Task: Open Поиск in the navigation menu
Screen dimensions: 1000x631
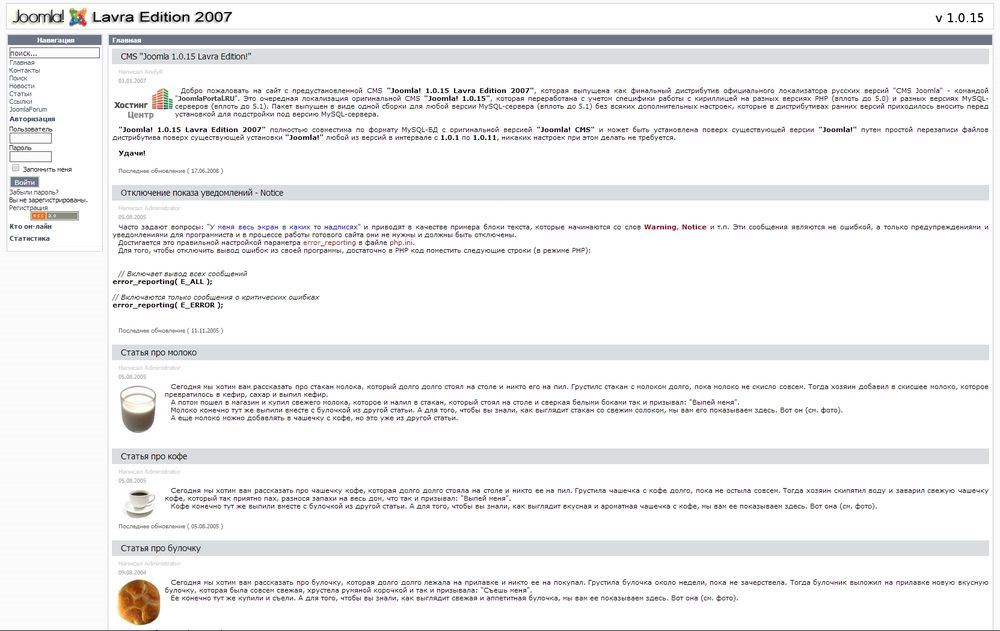Action: coord(18,78)
